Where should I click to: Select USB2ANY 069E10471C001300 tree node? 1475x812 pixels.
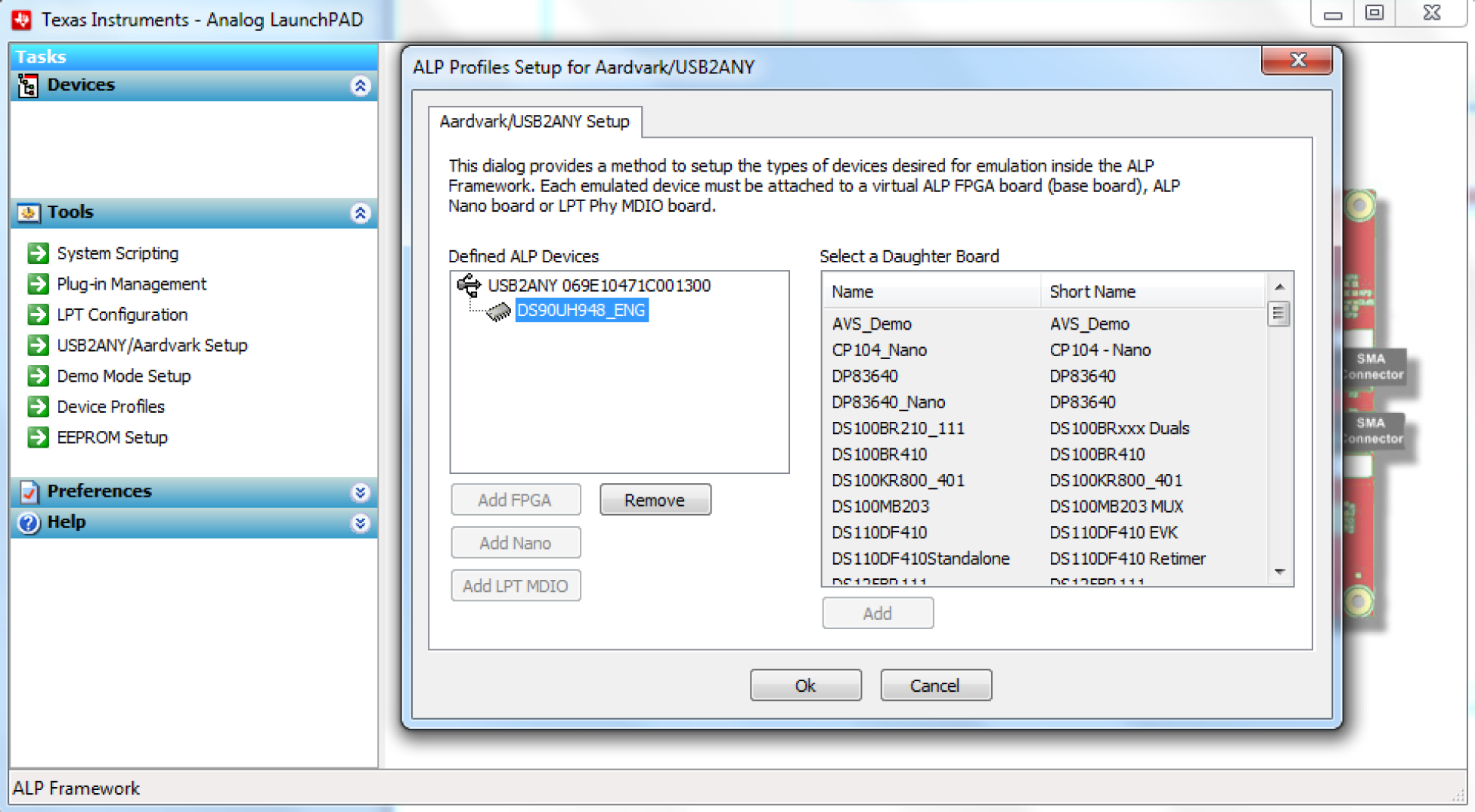[x=599, y=285]
